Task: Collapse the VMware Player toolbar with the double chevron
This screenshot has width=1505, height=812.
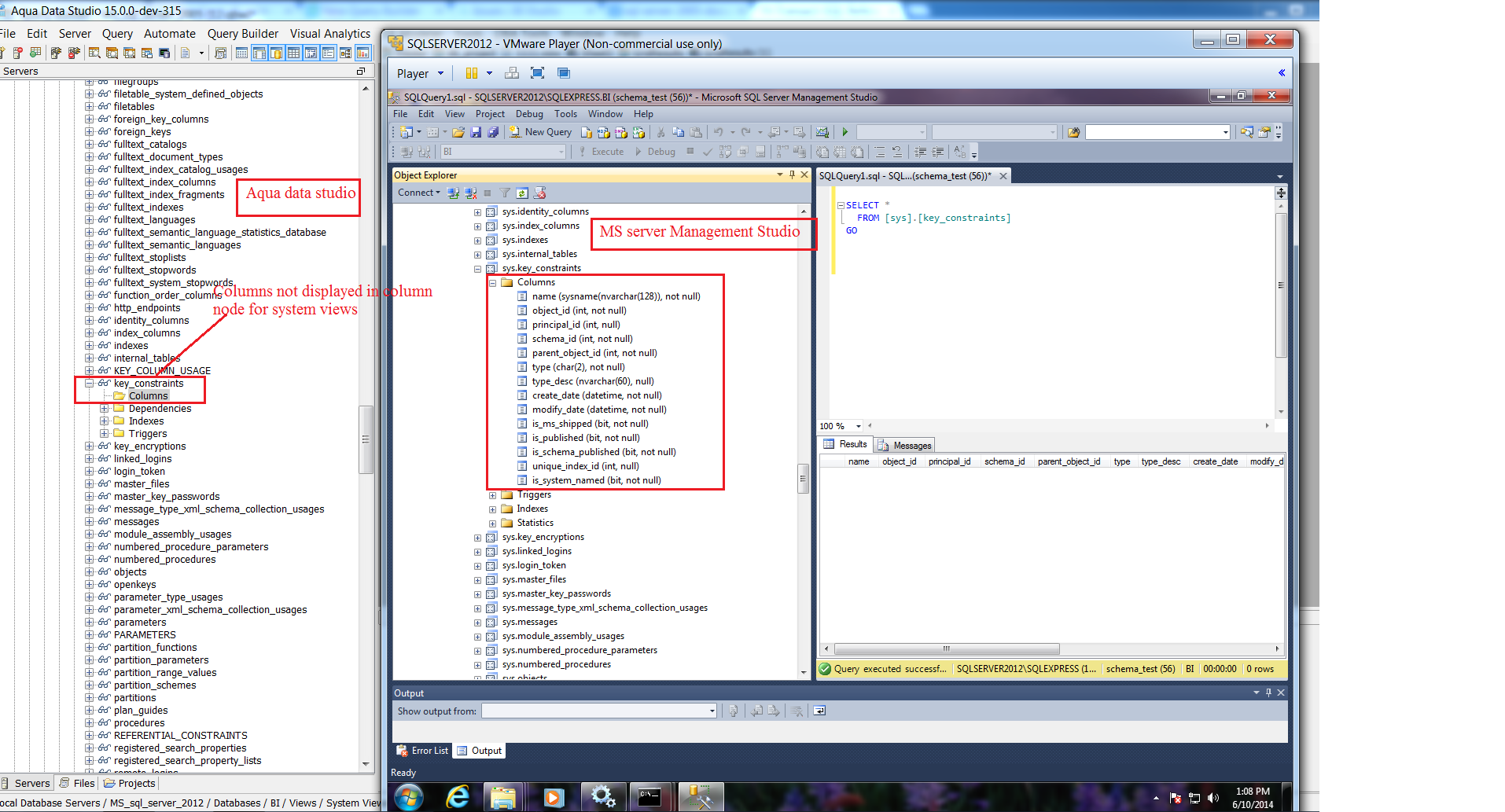Action: point(1282,73)
